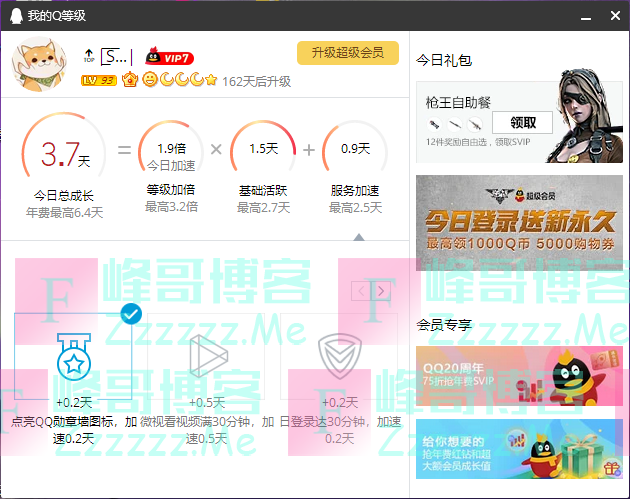Close the 我的Q等级 window
Viewport: 630px width, 499px height.
(615, 16)
